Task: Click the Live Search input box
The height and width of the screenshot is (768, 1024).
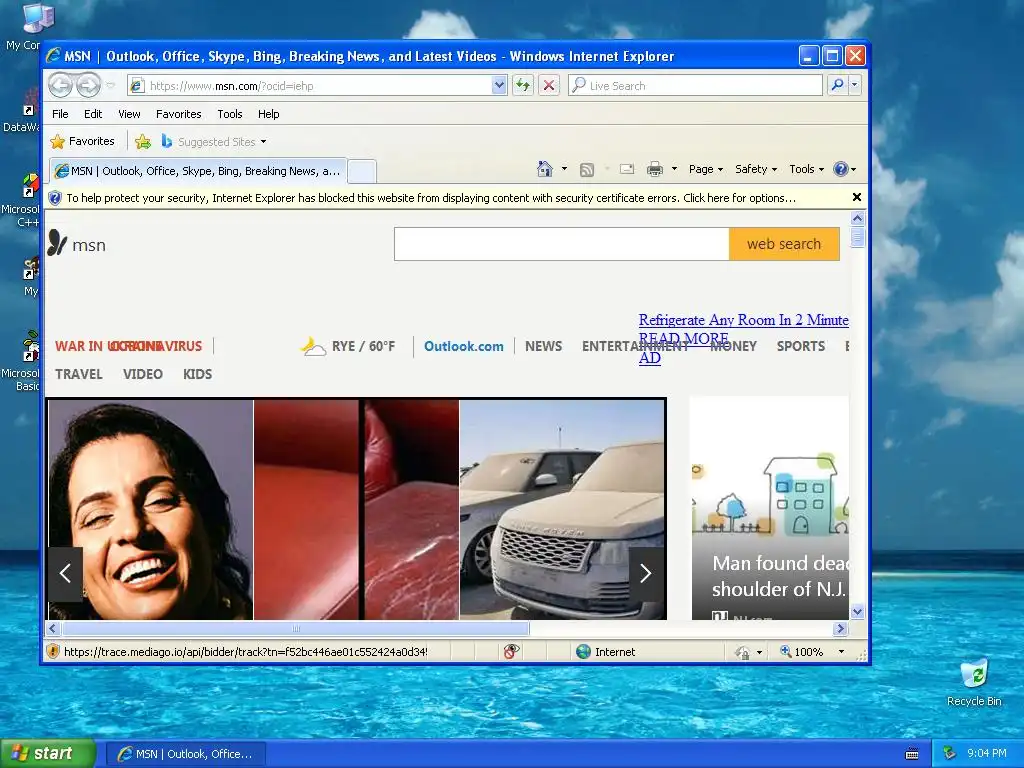Action: pos(695,86)
